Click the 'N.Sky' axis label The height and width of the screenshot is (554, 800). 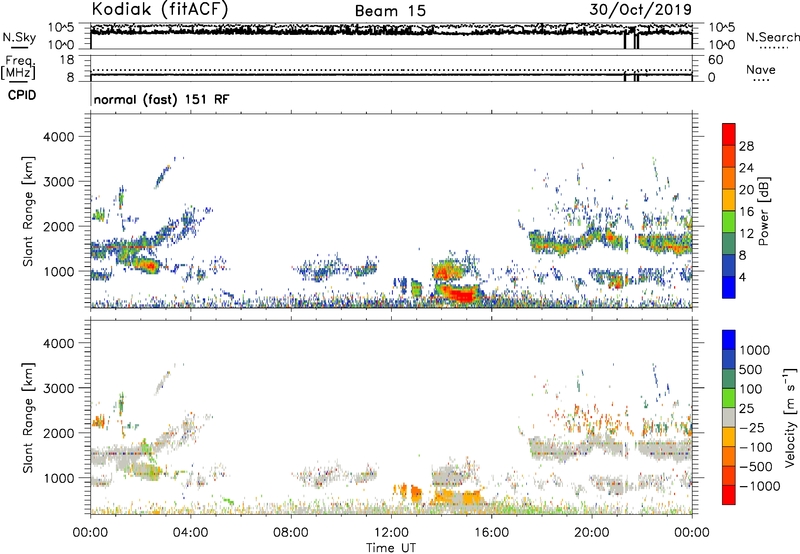pyautogui.click(x=19, y=37)
